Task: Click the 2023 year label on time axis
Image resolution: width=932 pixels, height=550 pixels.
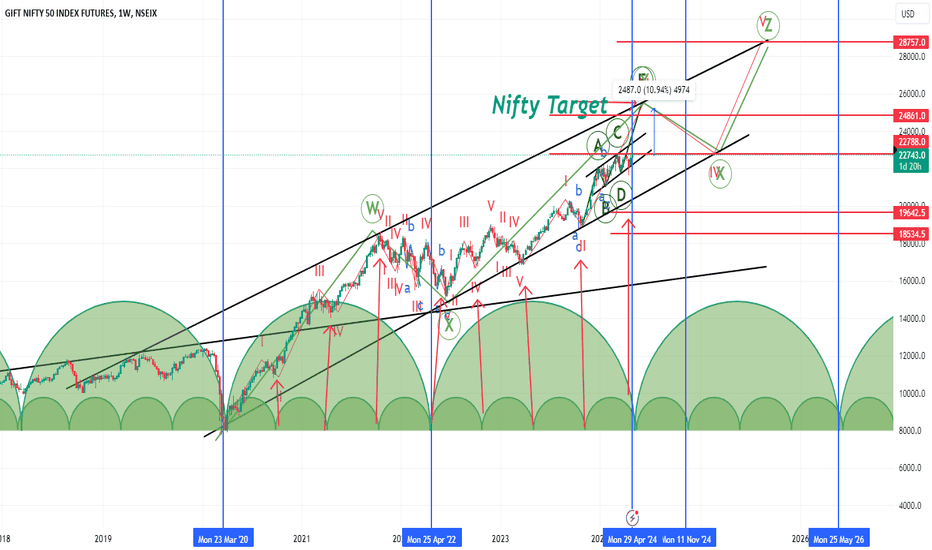Action: coord(500,539)
